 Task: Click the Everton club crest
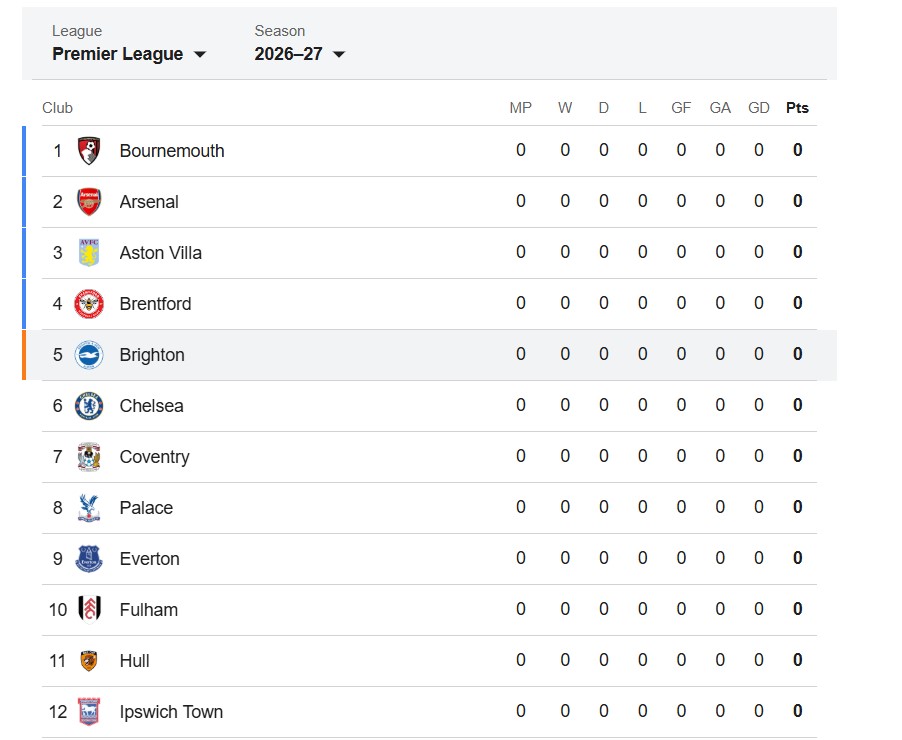click(89, 559)
